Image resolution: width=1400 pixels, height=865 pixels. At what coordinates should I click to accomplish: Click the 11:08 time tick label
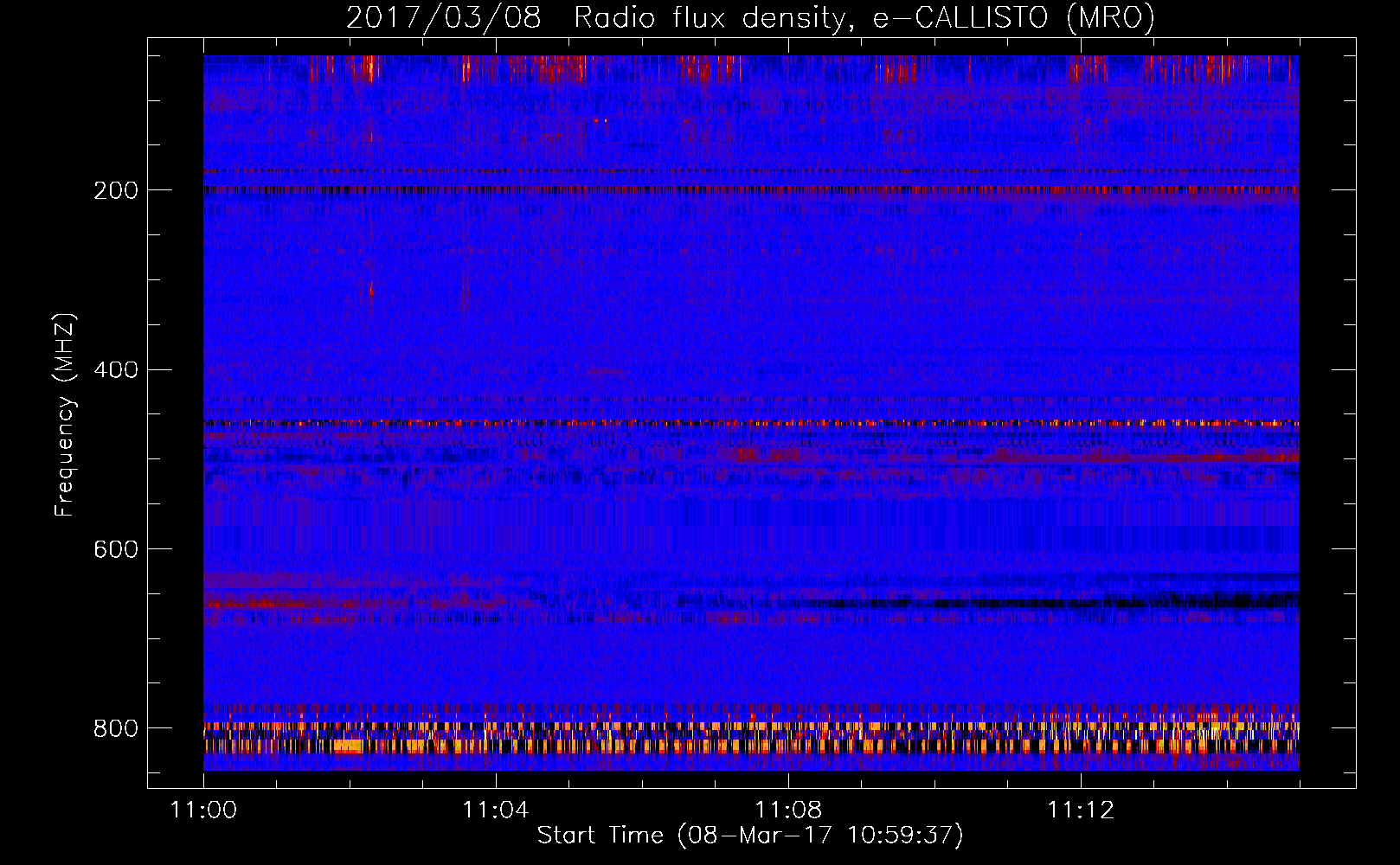click(x=788, y=811)
